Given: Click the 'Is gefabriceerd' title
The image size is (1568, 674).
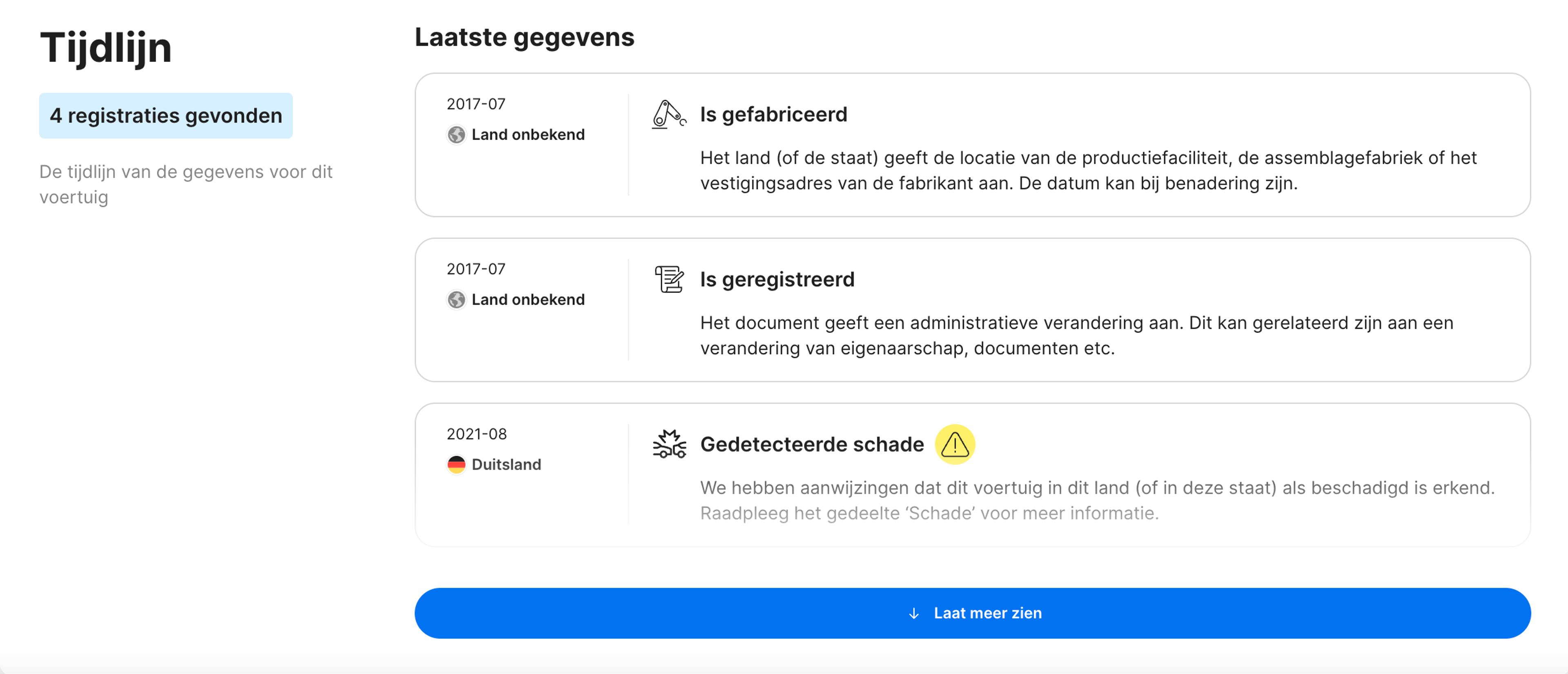Looking at the screenshot, I should click(773, 114).
